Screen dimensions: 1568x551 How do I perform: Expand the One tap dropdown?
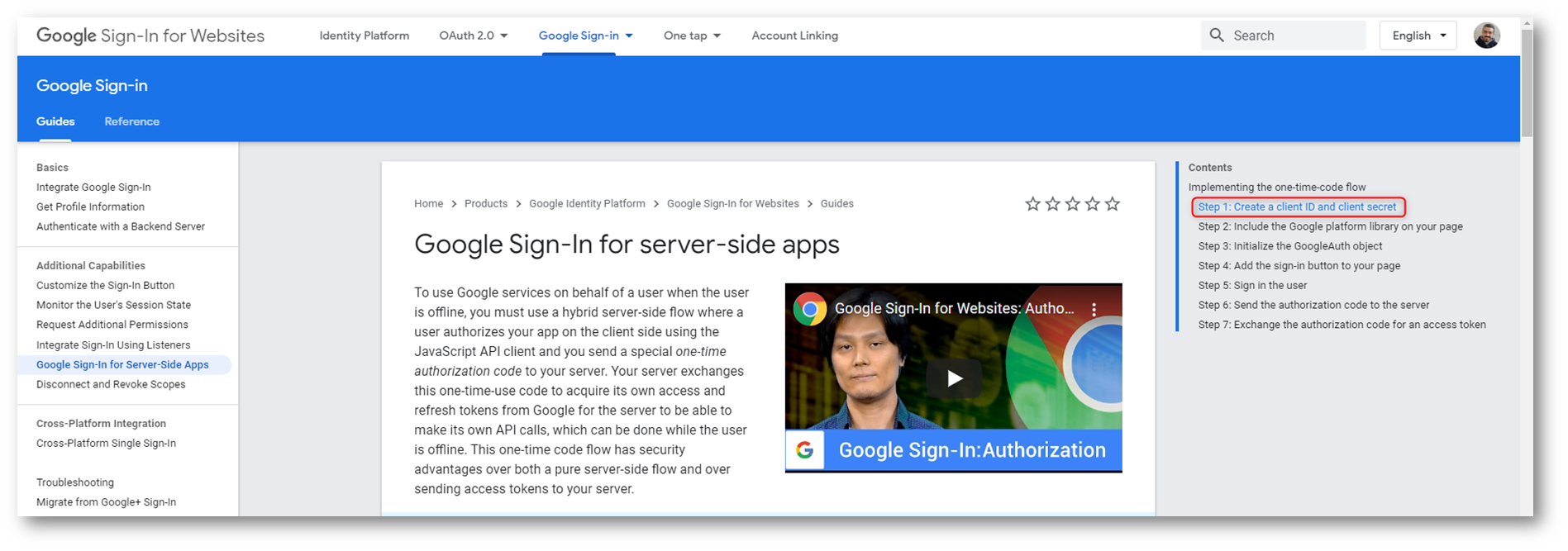click(693, 36)
